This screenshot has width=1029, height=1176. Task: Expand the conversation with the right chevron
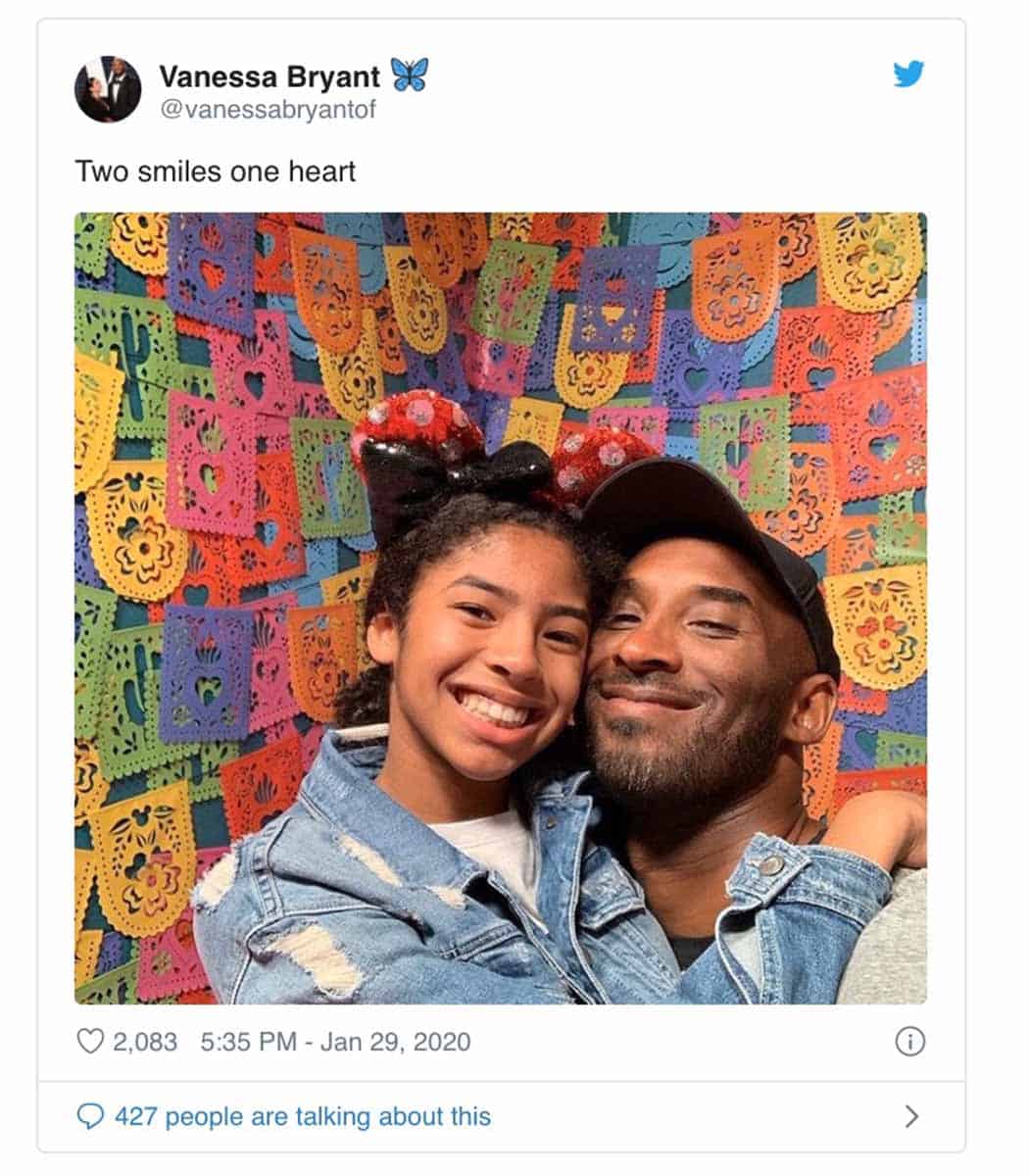click(x=911, y=1116)
